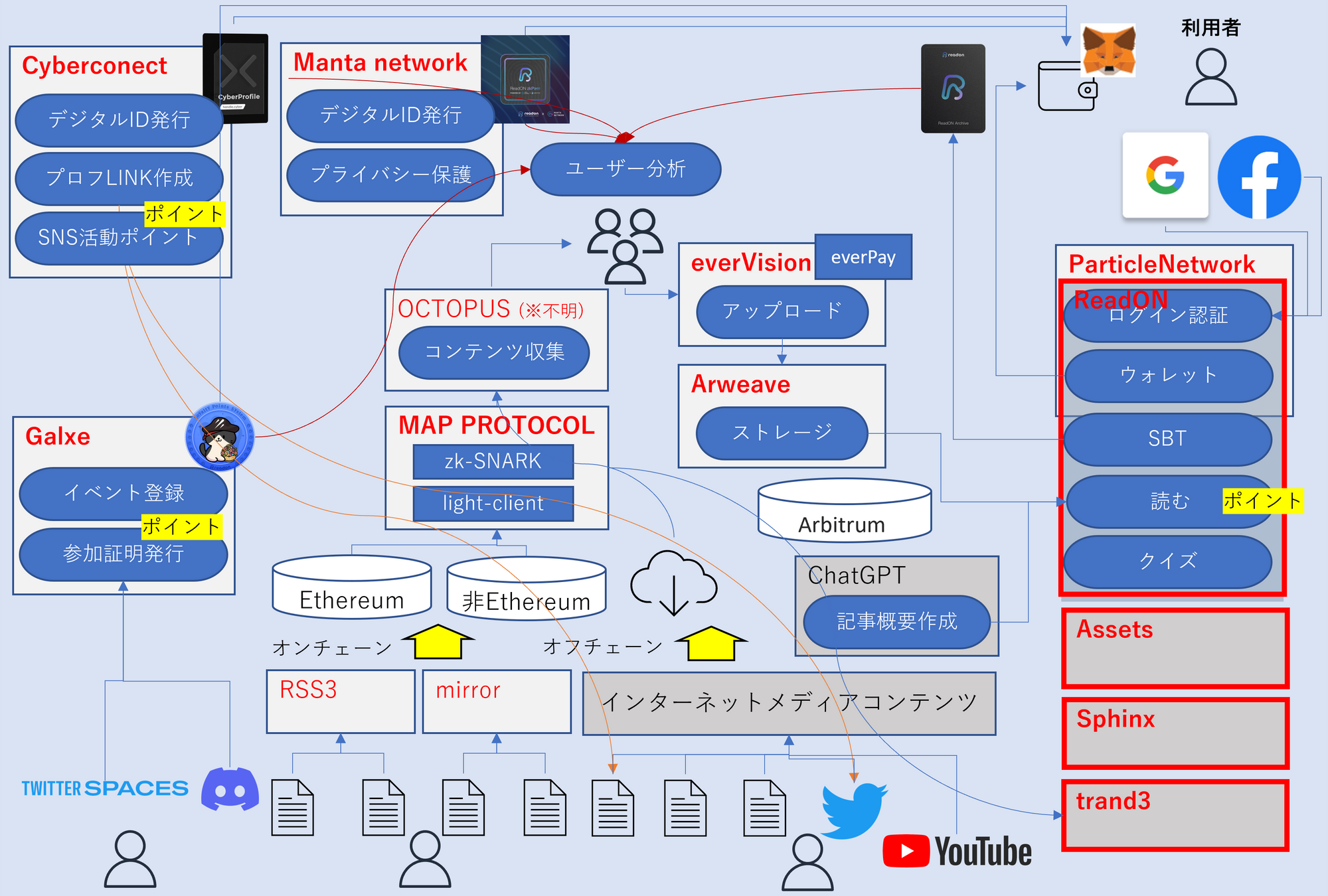Click the cloud download icon
Viewport: 1328px width, 896px height.
[673, 582]
